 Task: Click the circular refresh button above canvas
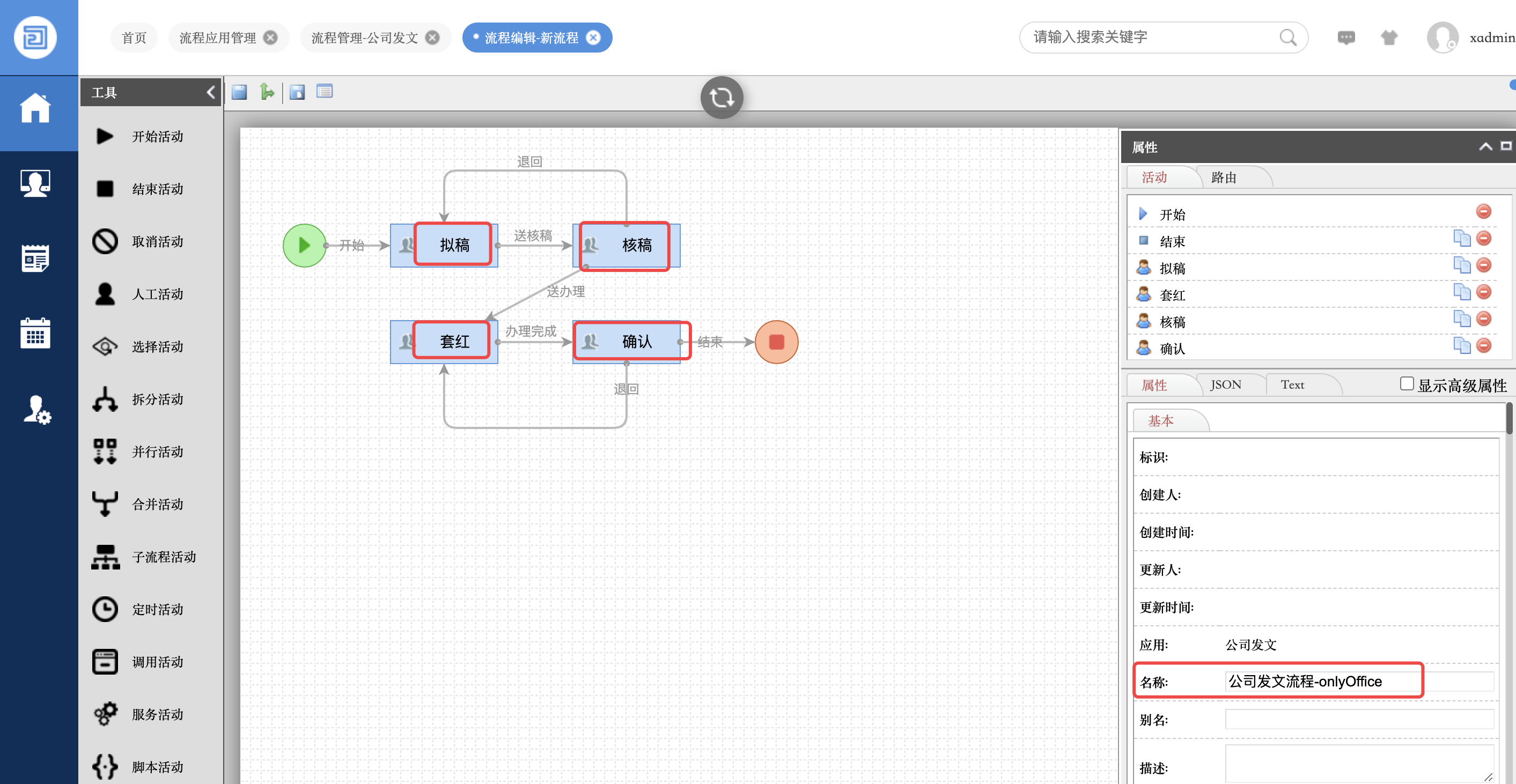point(721,97)
